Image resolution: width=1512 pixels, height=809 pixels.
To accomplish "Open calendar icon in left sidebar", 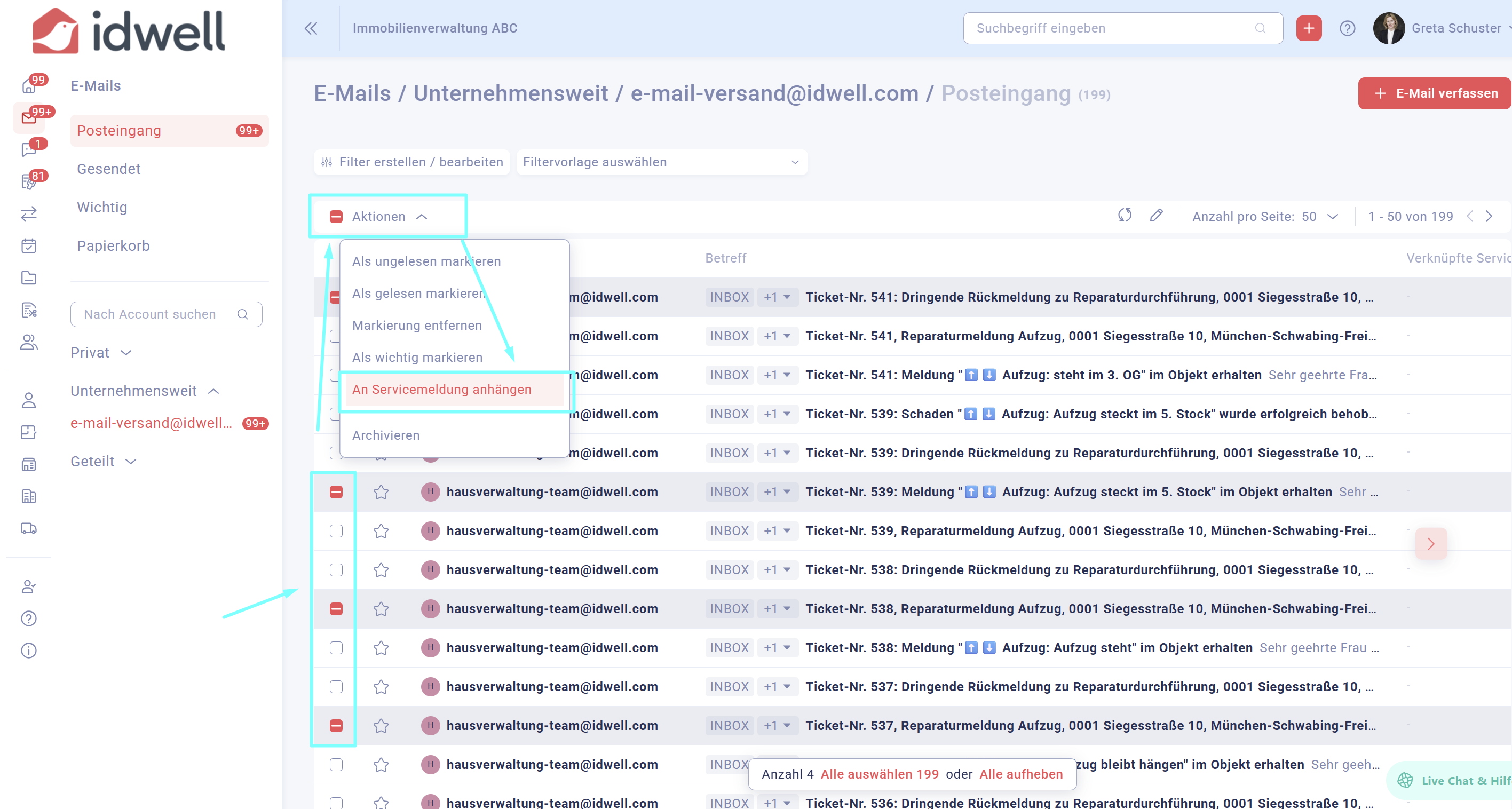I will click(28, 245).
